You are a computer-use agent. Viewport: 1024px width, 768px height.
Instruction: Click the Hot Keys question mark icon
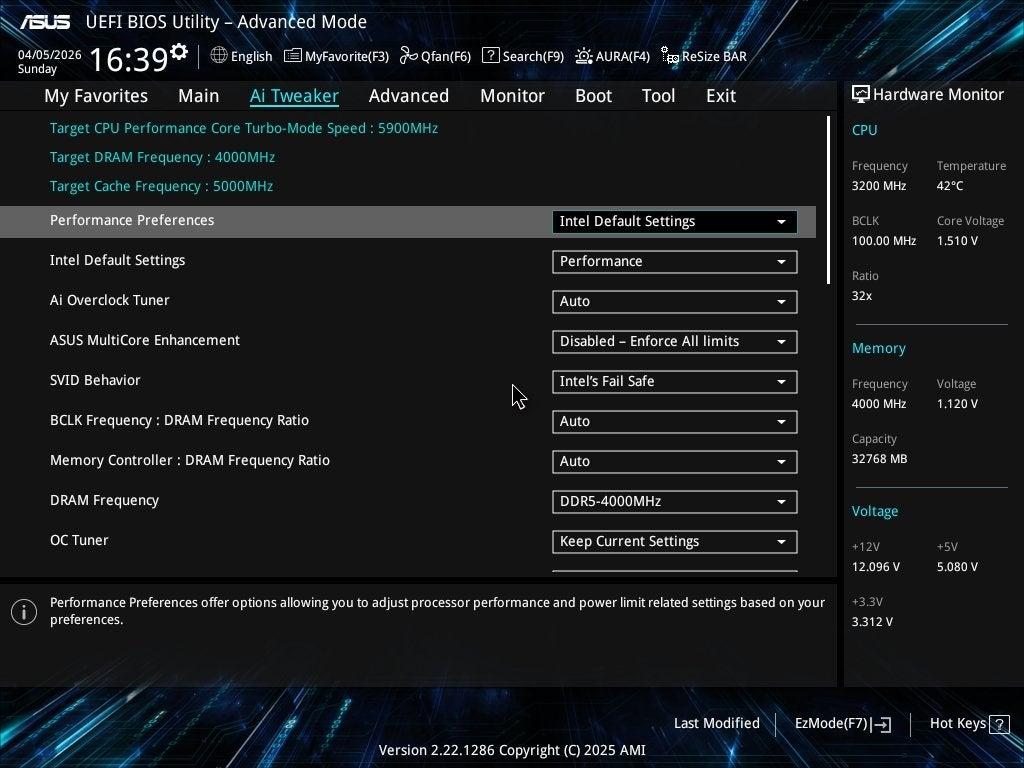pyautogui.click(x=999, y=723)
